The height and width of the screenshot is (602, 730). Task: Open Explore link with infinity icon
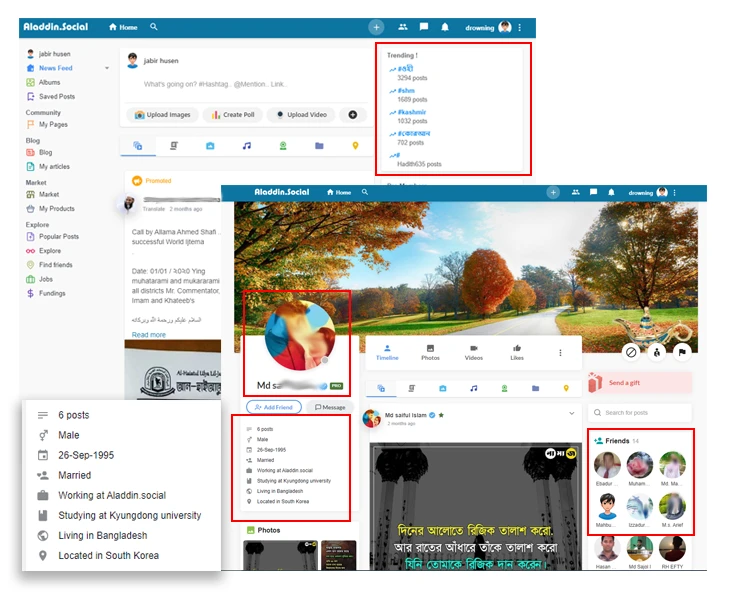pyautogui.click(x=43, y=250)
